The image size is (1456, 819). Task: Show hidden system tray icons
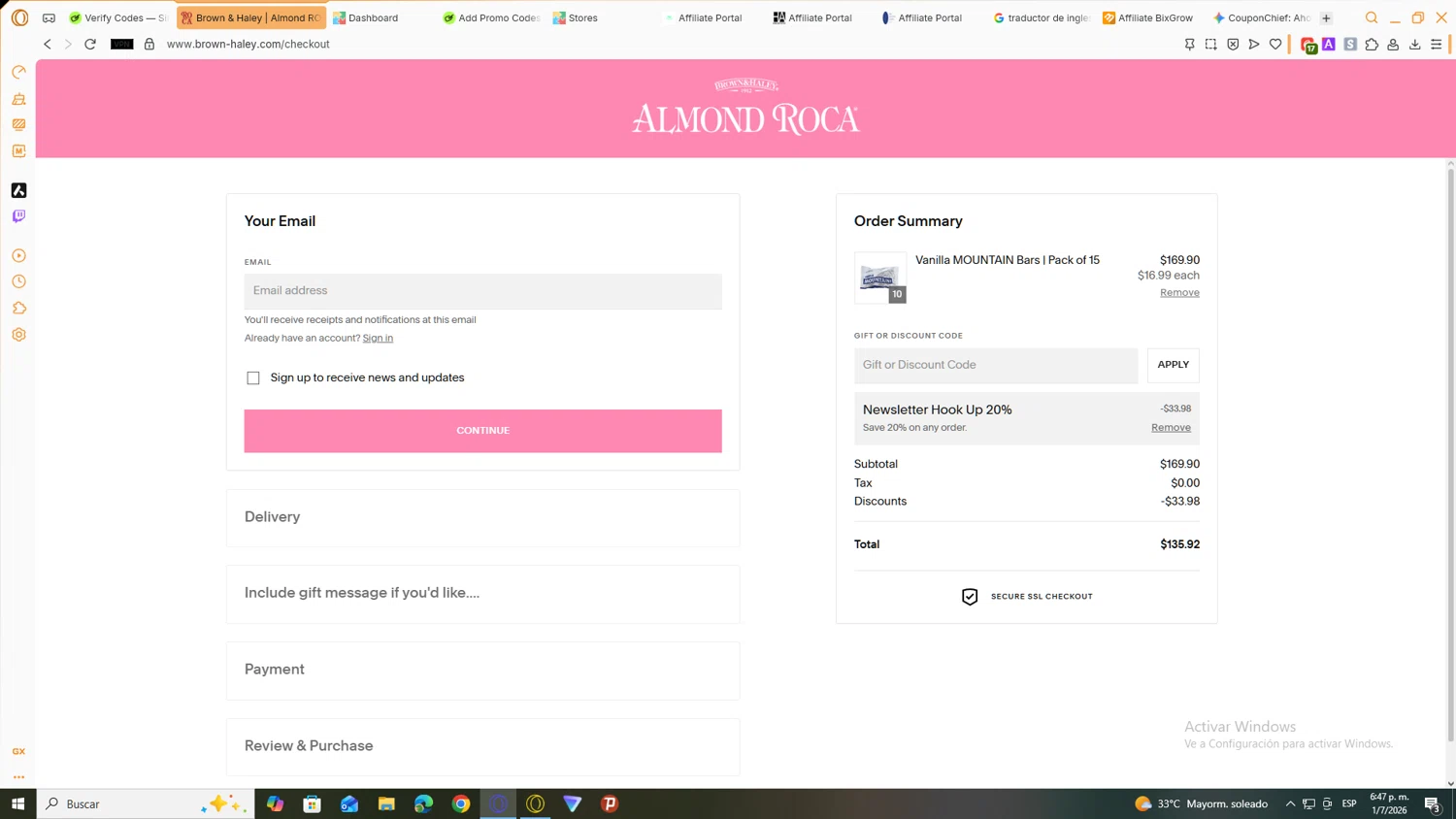(x=1290, y=803)
